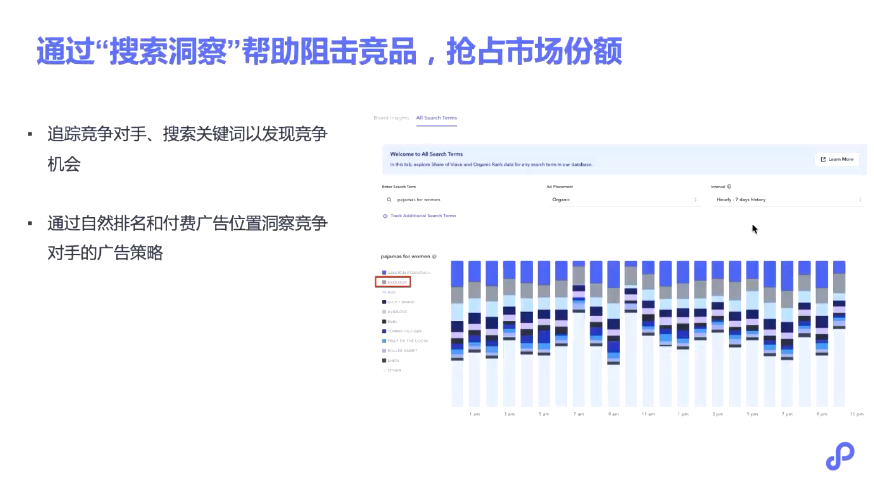Open the Interval 'Hourly - 7 days history' dropdown

click(788, 200)
